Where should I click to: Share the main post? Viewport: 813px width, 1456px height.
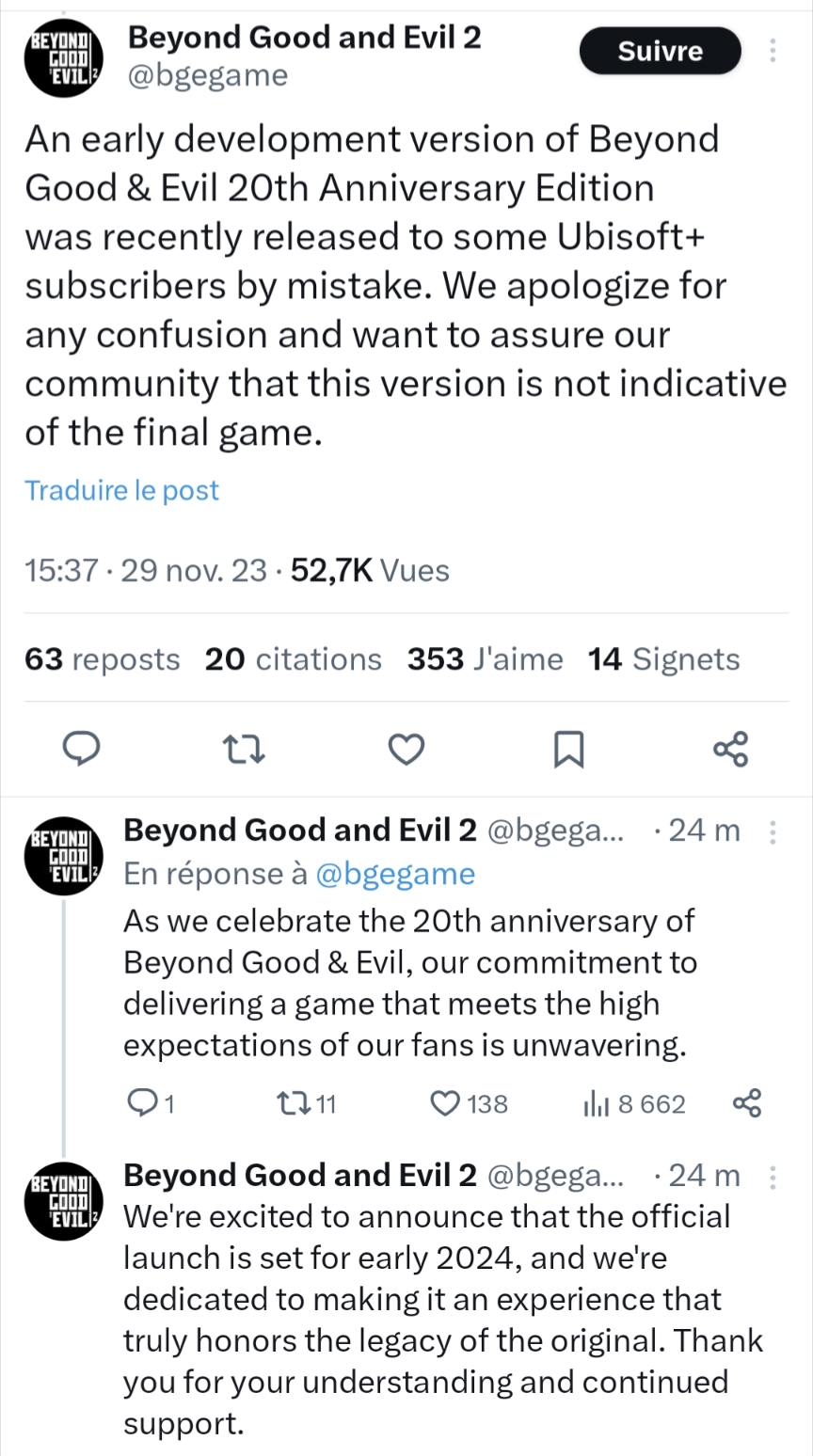click(730, 749)
